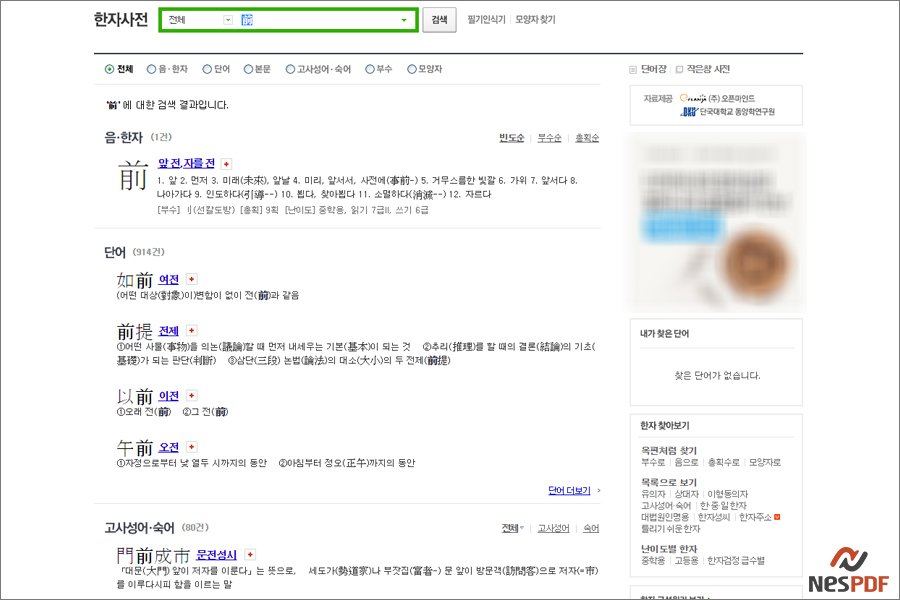Open the 유의자 list link

coord(653,494)
